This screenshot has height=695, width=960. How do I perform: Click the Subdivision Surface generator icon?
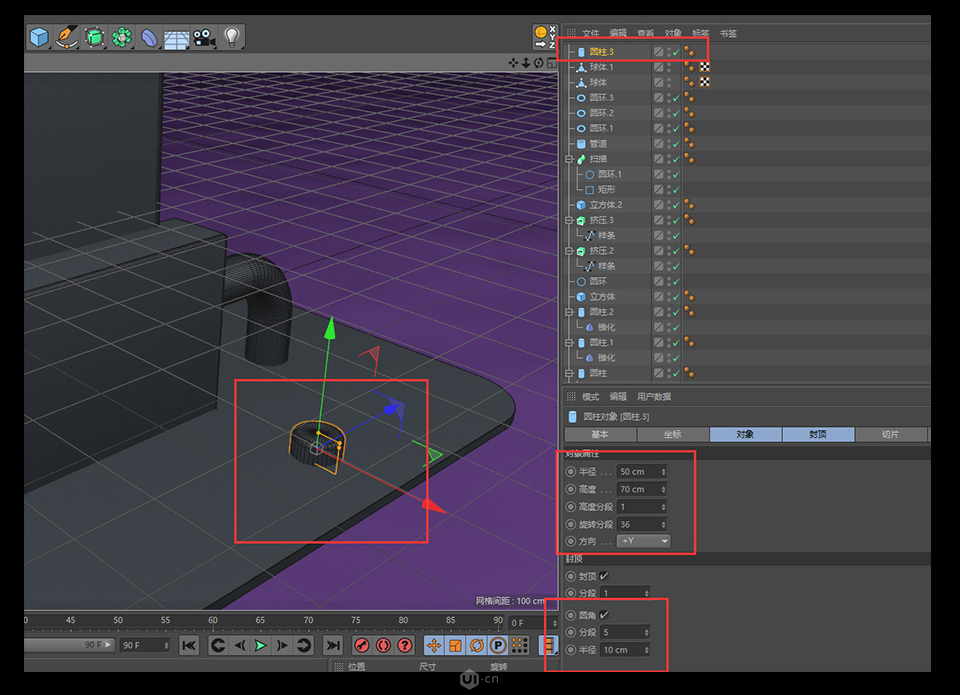click(92, 37)
